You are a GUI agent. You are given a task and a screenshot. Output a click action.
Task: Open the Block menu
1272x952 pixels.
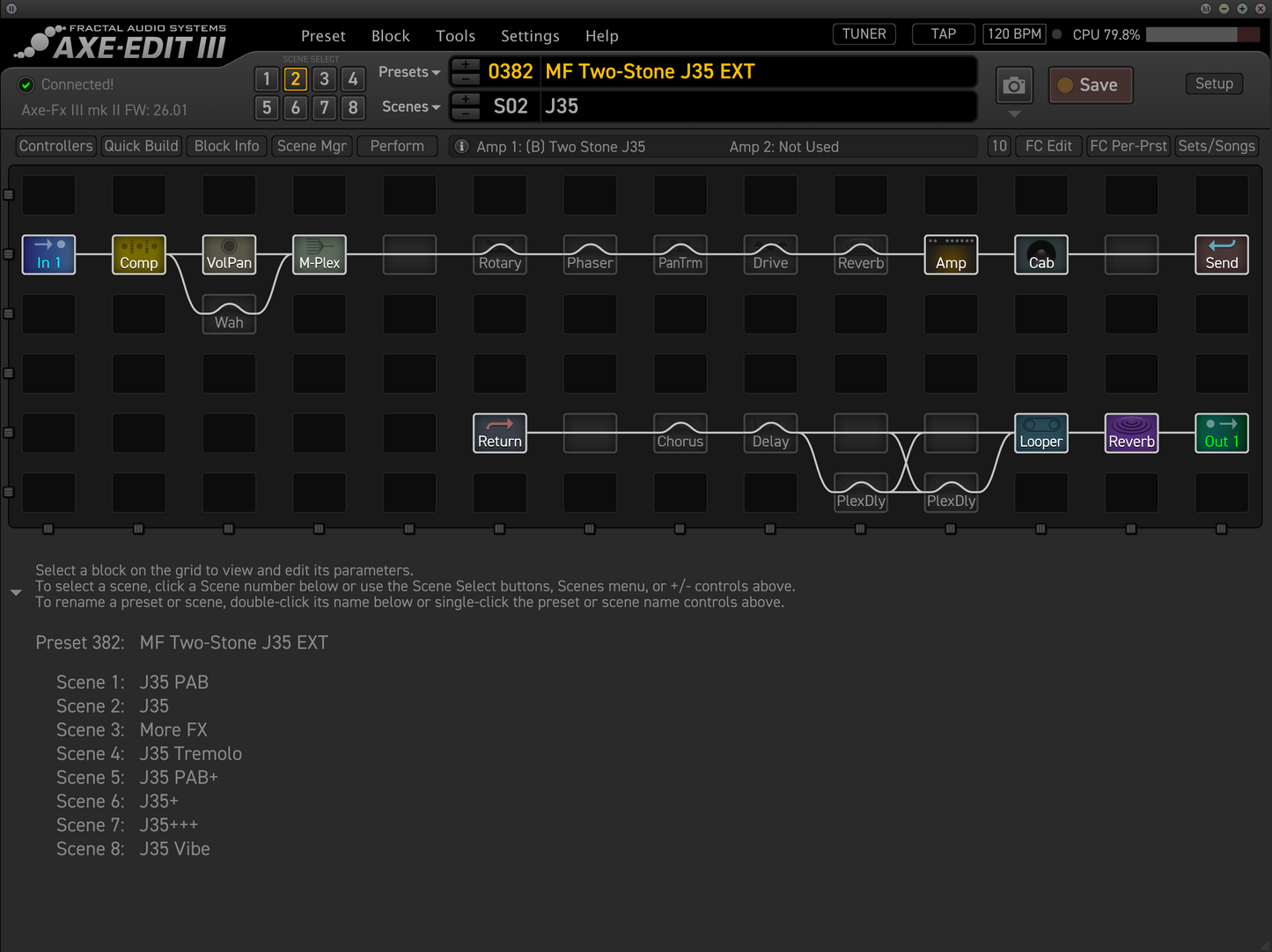(391, 36)
